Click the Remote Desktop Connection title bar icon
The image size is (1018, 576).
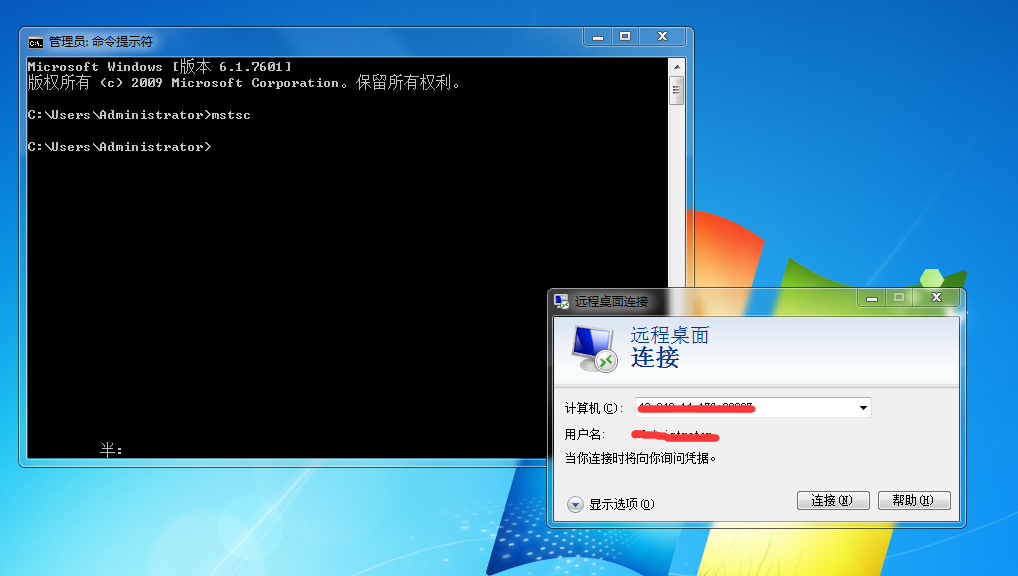point(562,301)
